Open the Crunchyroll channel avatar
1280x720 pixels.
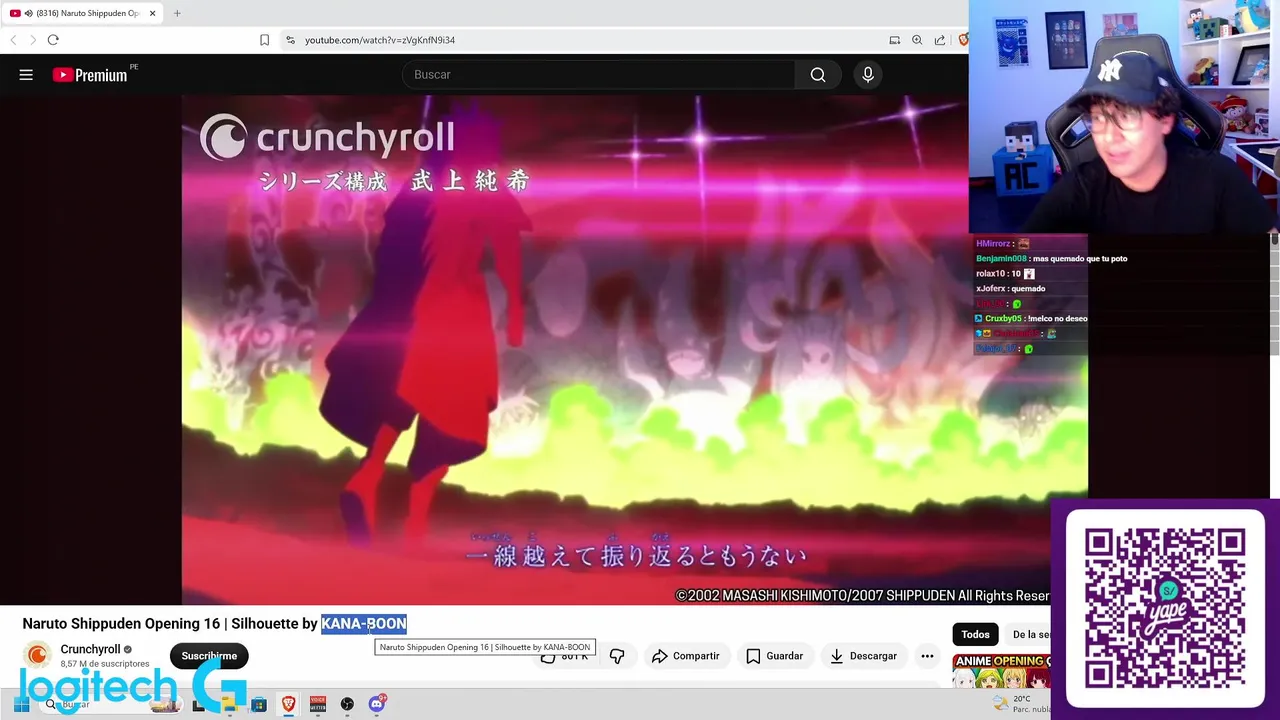(37, 655)
